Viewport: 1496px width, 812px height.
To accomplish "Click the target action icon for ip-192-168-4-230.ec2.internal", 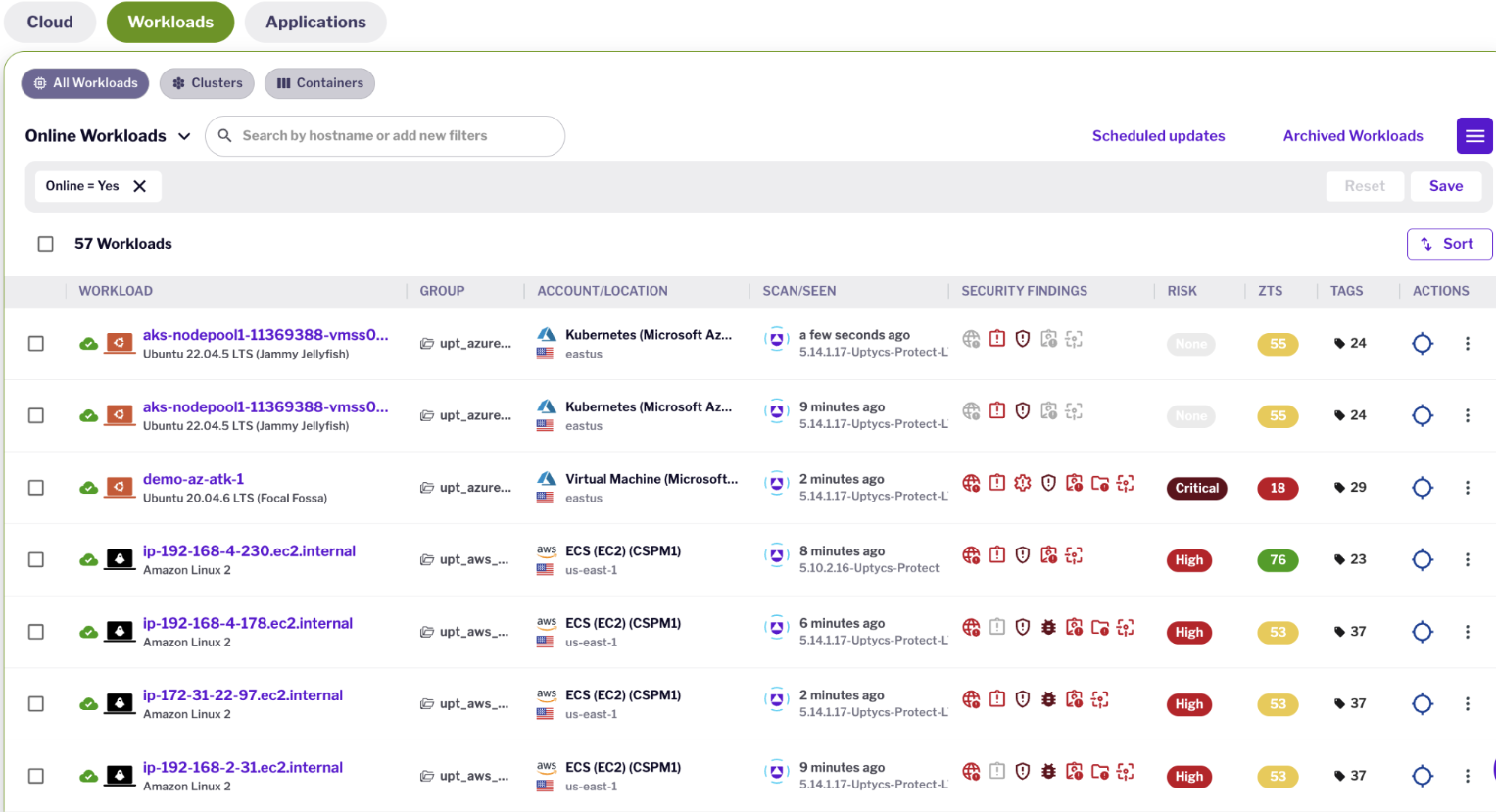I will point(1423,559).
